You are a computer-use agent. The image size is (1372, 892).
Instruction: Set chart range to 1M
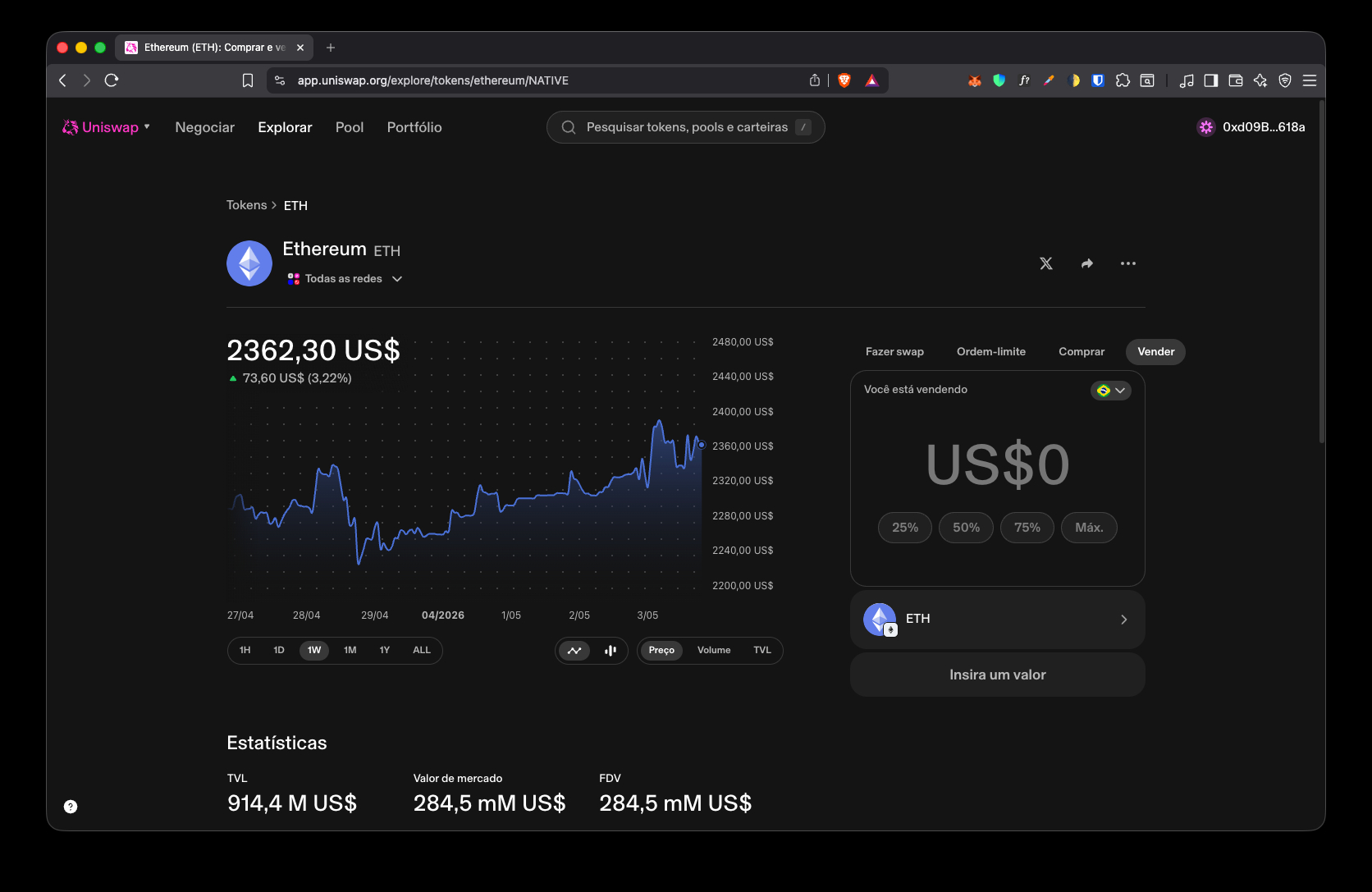coord(350,651)
